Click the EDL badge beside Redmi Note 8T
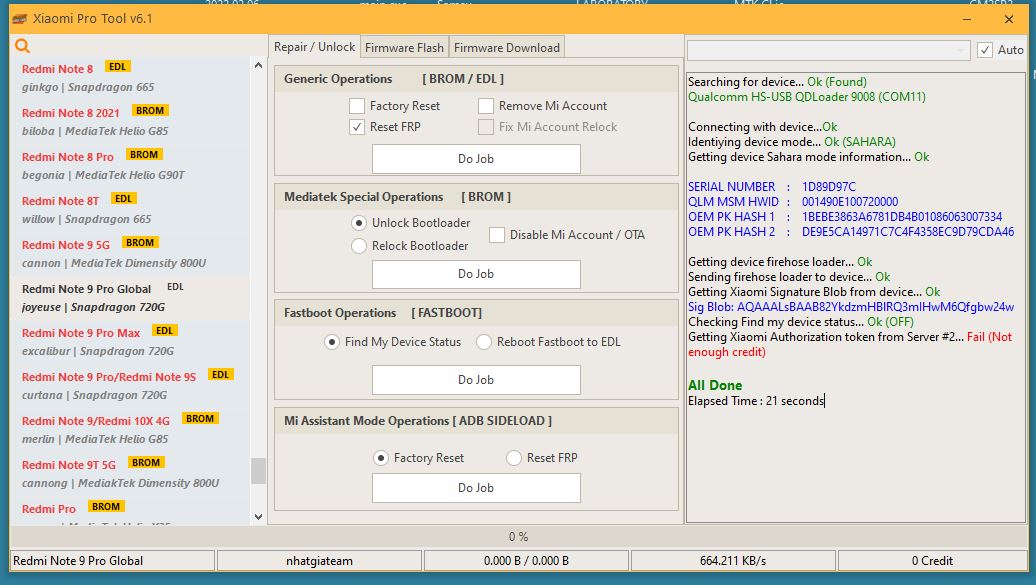The height and width of the screenshot is (585, 1036). (x=124, y=199)
